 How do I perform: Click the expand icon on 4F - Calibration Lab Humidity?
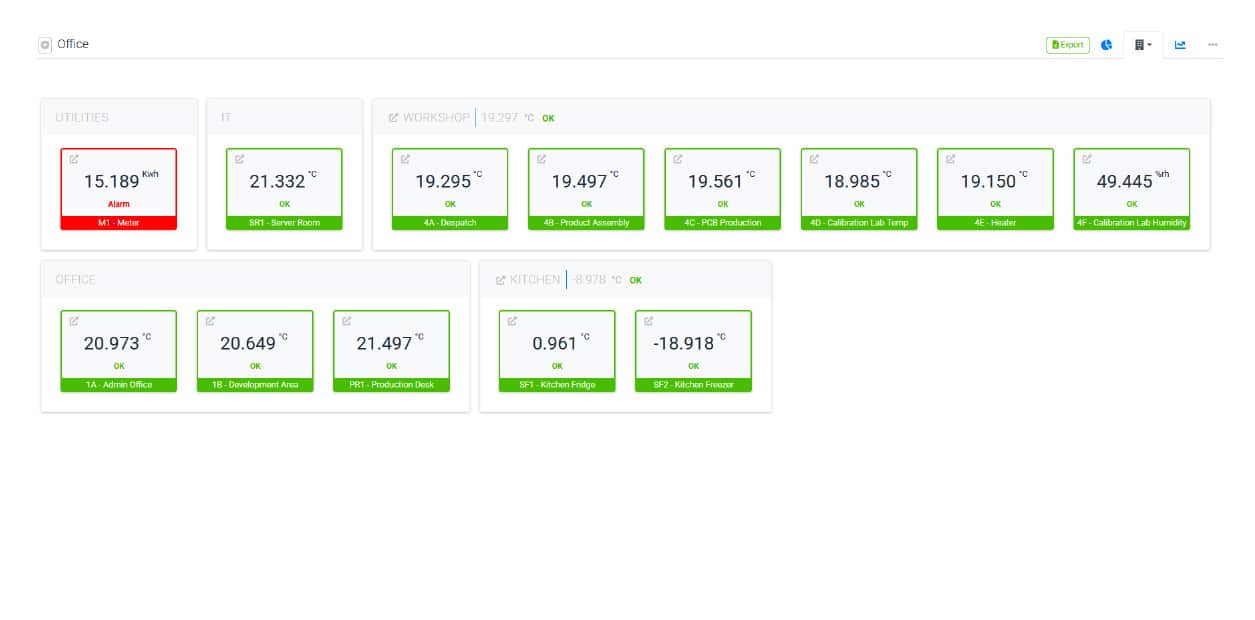pos(1085,158)
